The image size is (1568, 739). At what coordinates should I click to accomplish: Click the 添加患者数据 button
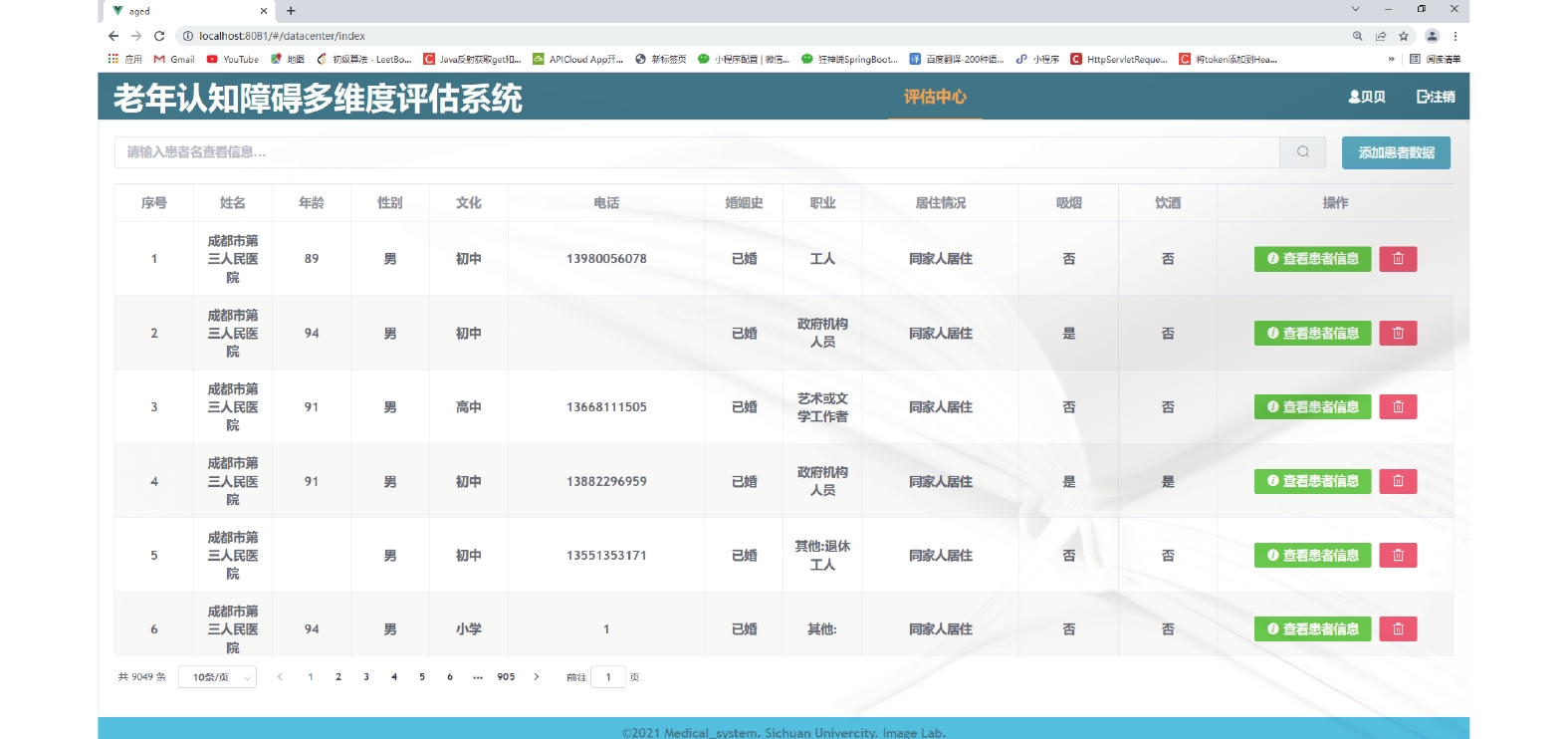1396,152
